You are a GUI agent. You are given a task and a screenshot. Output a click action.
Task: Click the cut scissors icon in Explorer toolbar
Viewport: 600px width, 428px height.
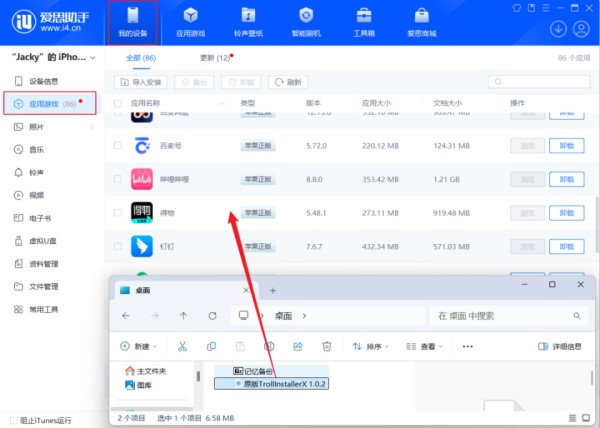tap(182, 346)
